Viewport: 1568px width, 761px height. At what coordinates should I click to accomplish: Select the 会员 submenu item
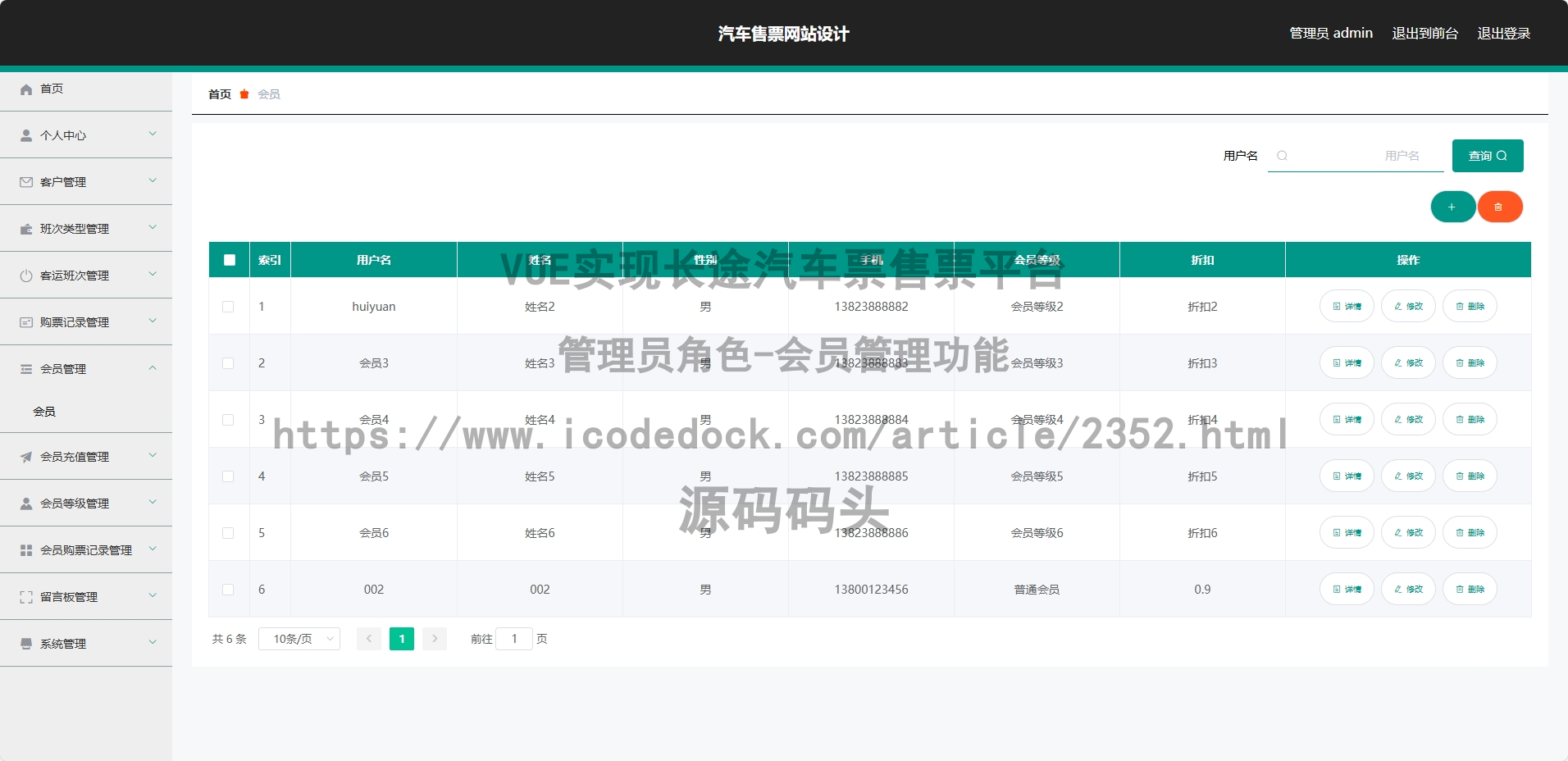(86, 412)
